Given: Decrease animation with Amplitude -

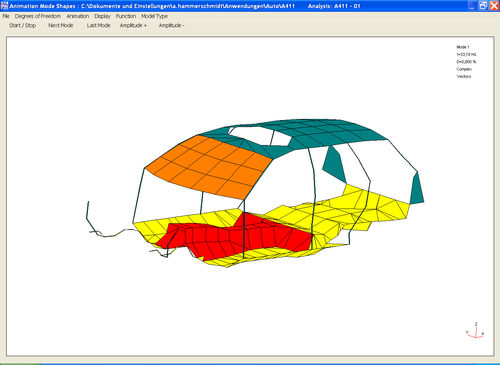Looking at the screenshot, I should tap(171, 25).
